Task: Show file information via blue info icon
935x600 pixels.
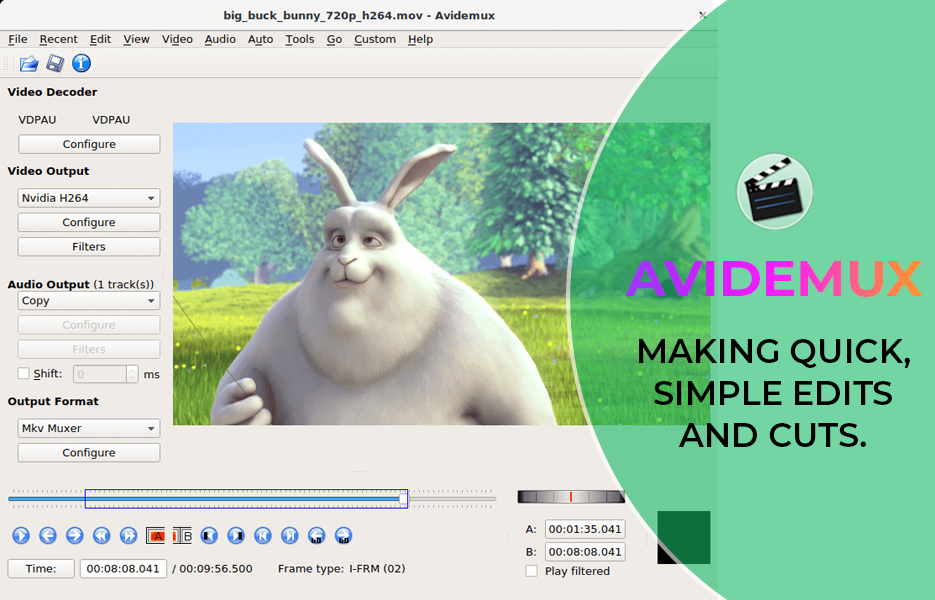Action: pos(82,63)
